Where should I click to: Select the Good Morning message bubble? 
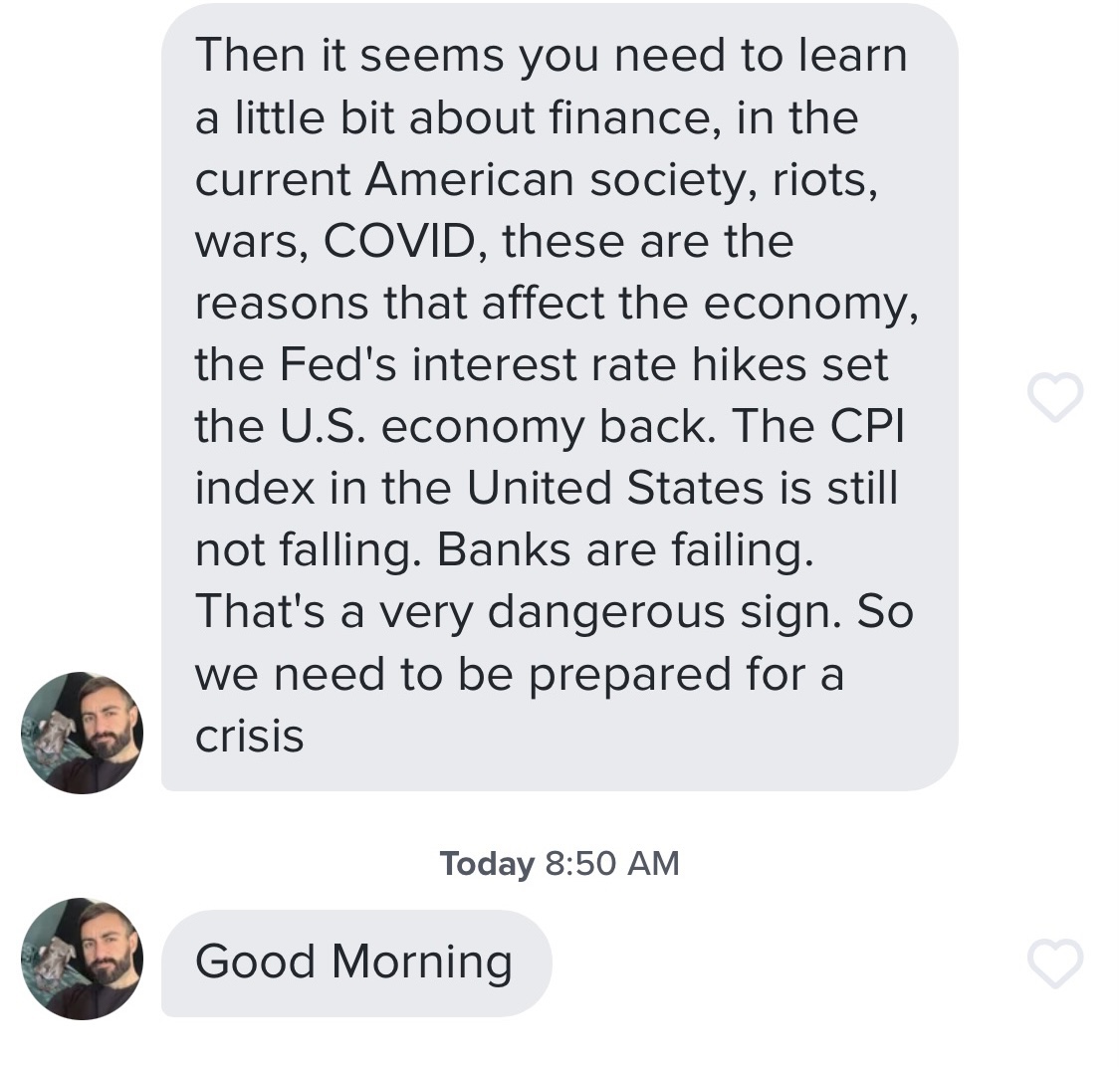pyautogui.click(x=355, y=962)
